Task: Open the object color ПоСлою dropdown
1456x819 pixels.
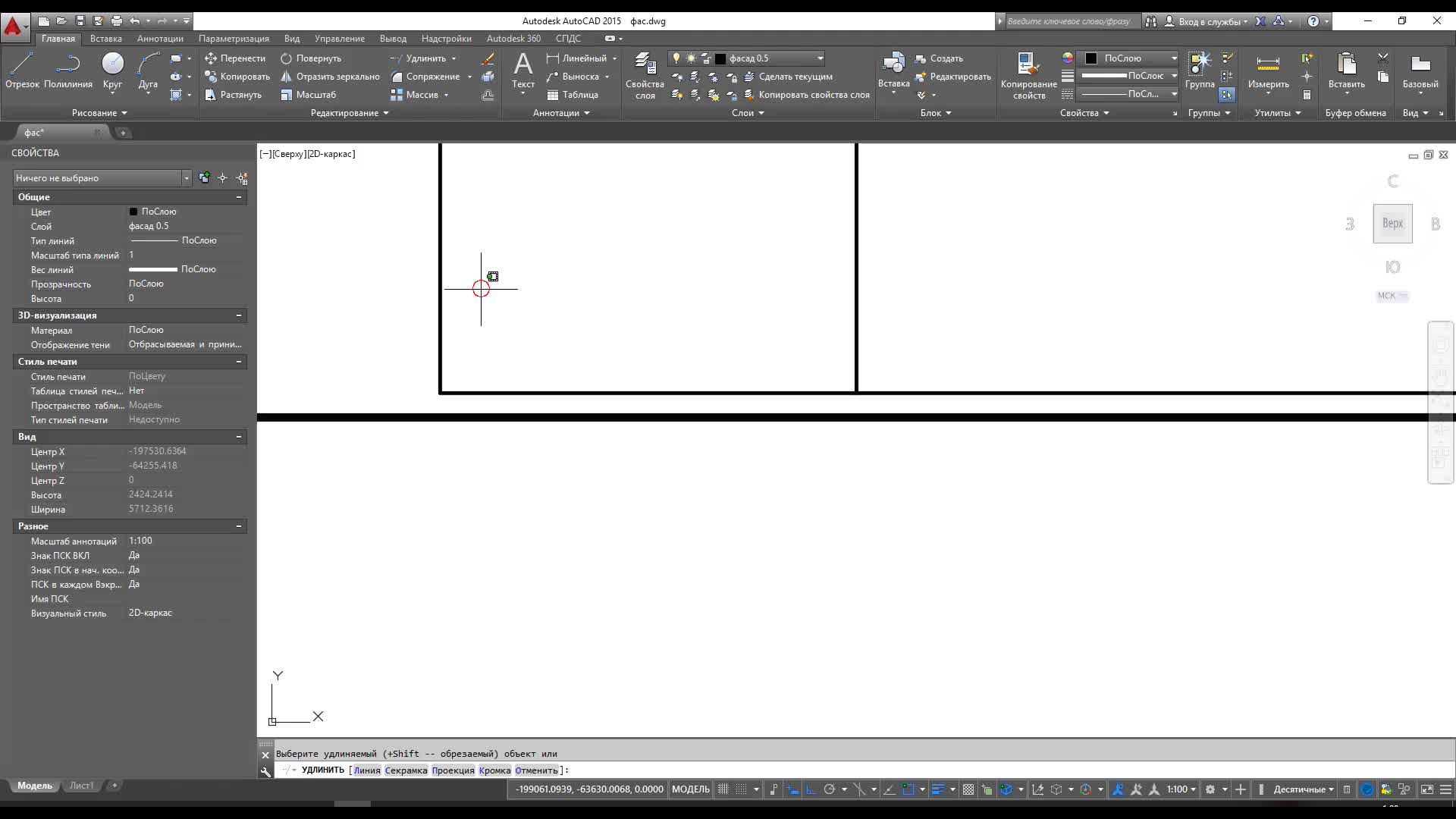Action: tap(1129, 58)
